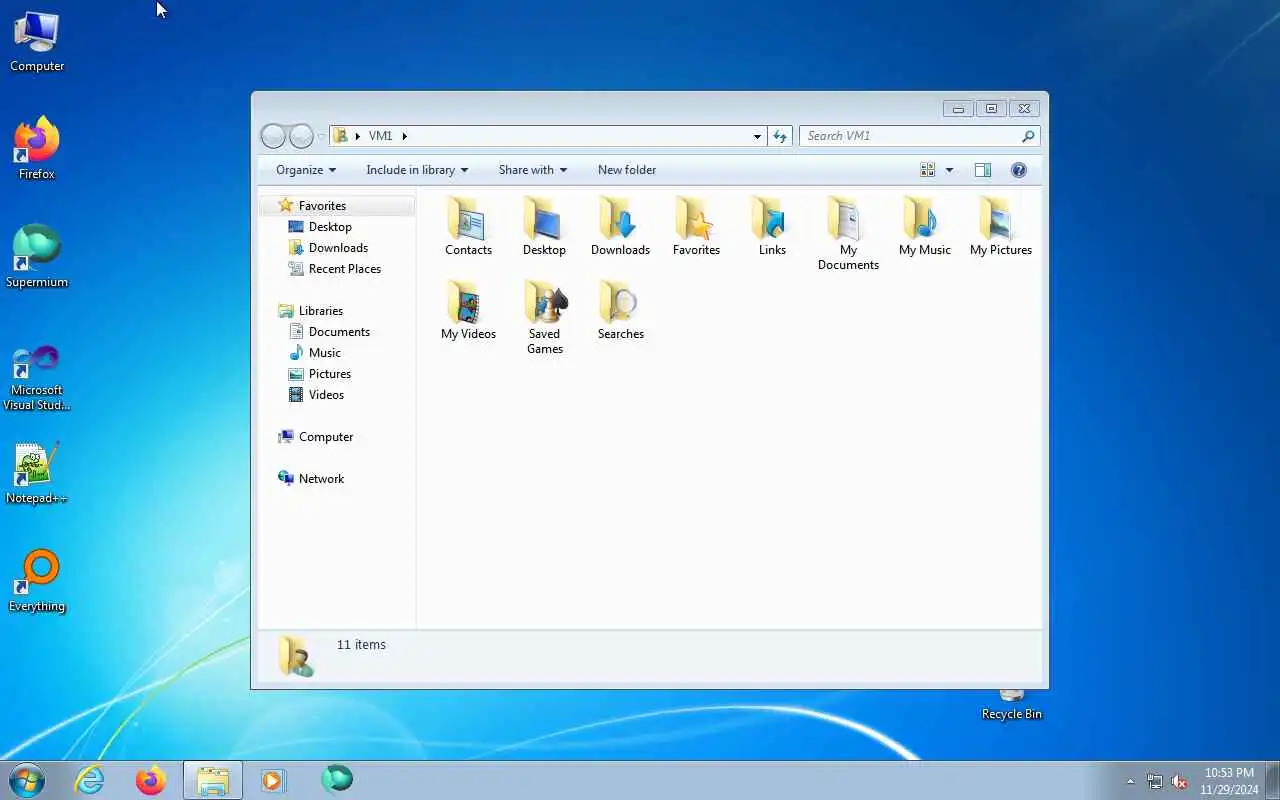Show the preview pane
Viewport: 1280px width, 800px height.
tap(983, 170)
